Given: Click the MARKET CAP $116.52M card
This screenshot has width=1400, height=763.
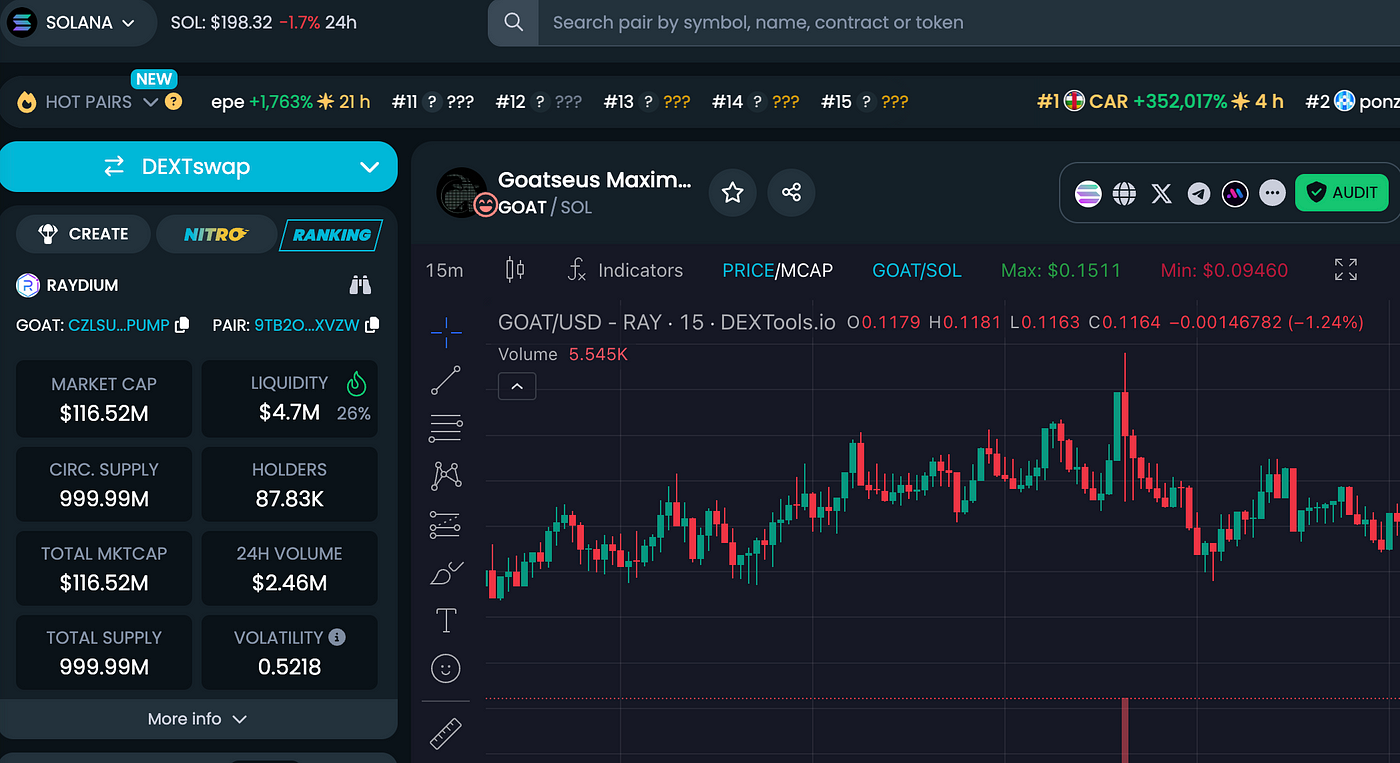Looking at the screenshot, I should [x=104, y=399].
